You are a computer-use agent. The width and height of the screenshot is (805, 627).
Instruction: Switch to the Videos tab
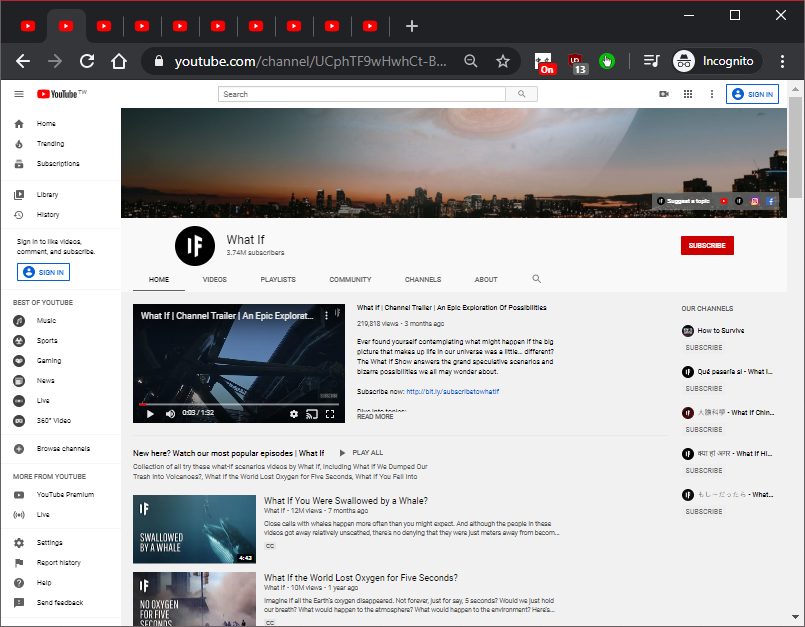215,279
